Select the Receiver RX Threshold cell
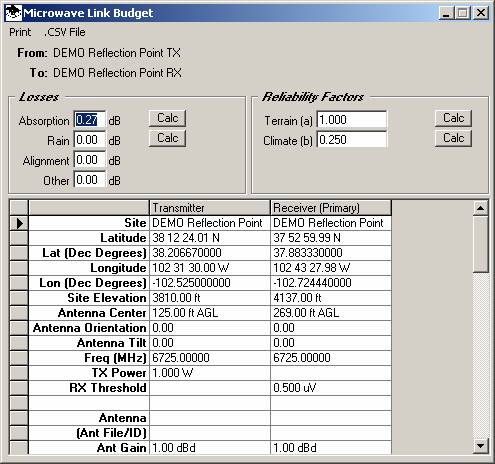The image size is (495, 464). tap(331, 388)
